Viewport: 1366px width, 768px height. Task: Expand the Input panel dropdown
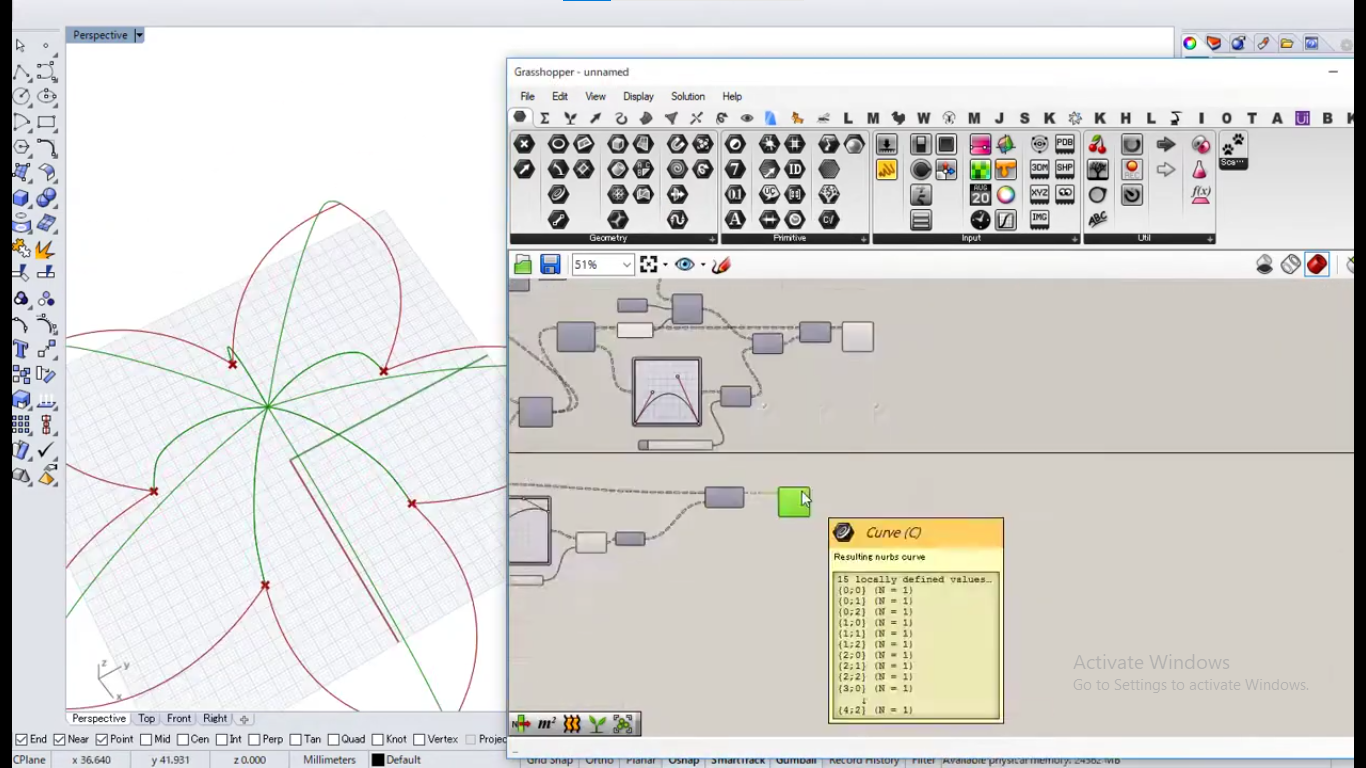[1076, 239]
